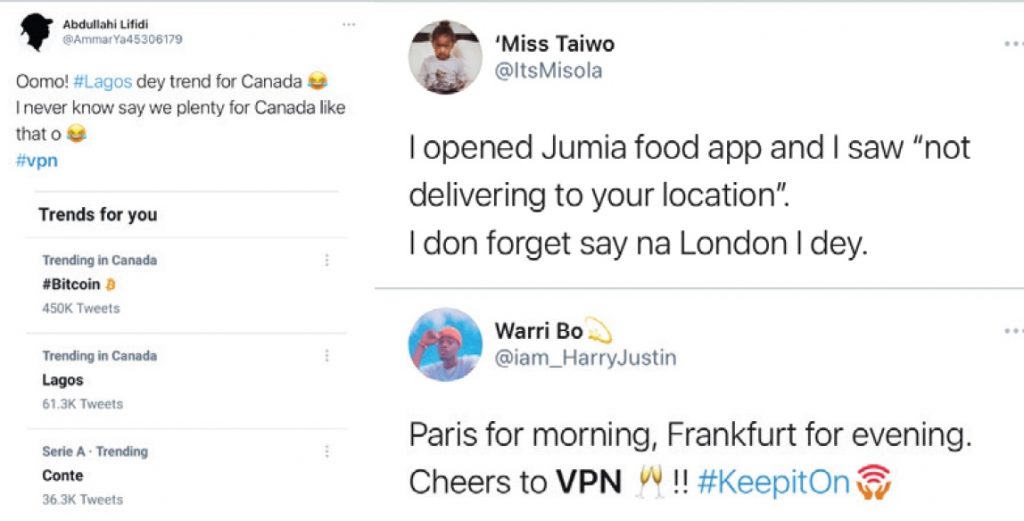The image size is (1024, 521).
Task: Select the Lagos trending item
Action: [186, 380]
